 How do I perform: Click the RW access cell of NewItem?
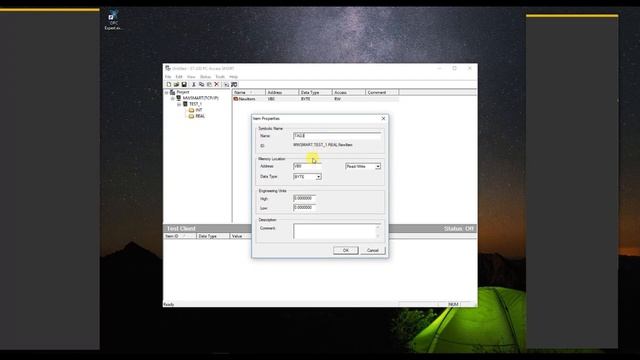[338, 99]
